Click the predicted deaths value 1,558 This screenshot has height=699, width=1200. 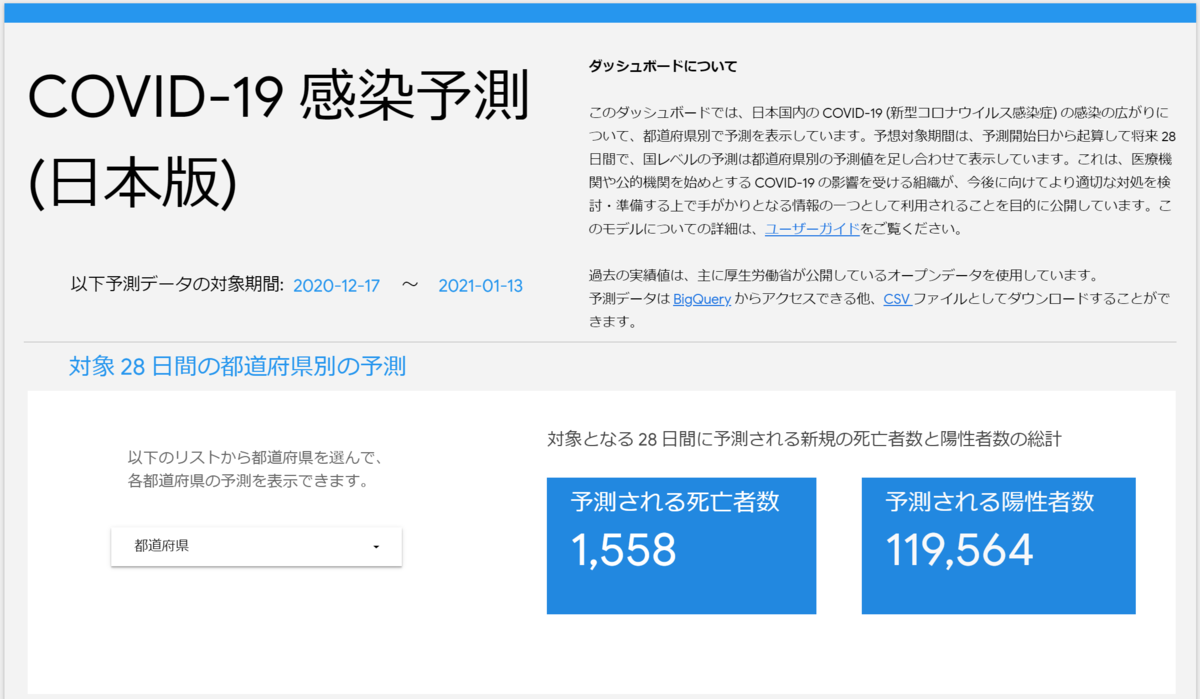624,549
